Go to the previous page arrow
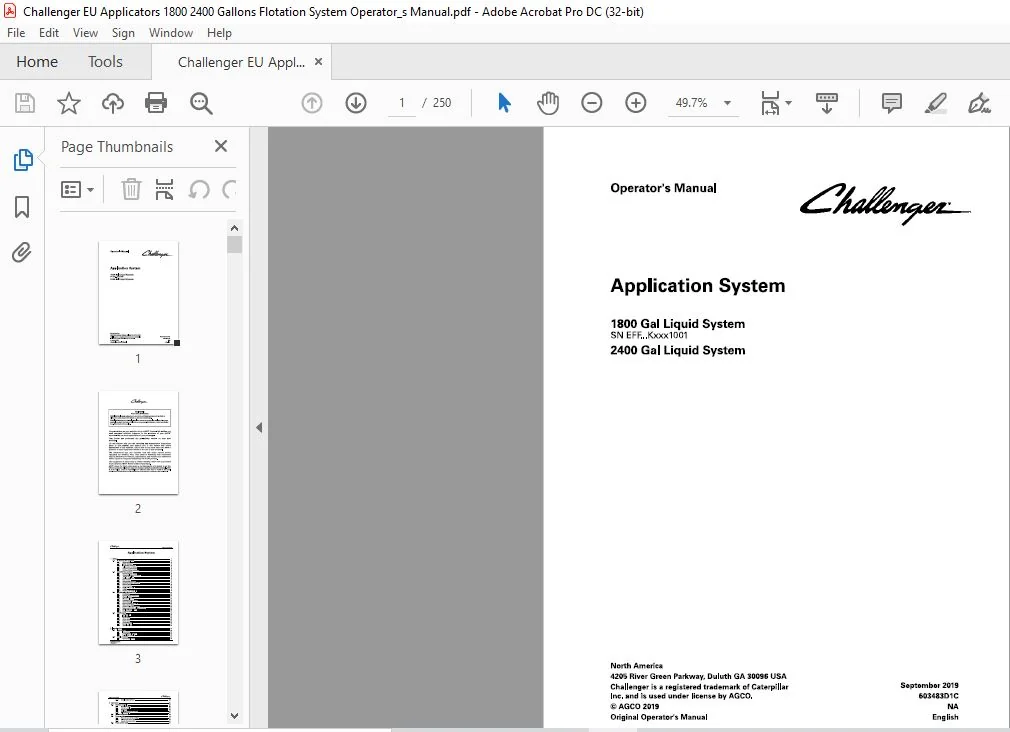The image size is (1010, 732). [x=312, y=103]
